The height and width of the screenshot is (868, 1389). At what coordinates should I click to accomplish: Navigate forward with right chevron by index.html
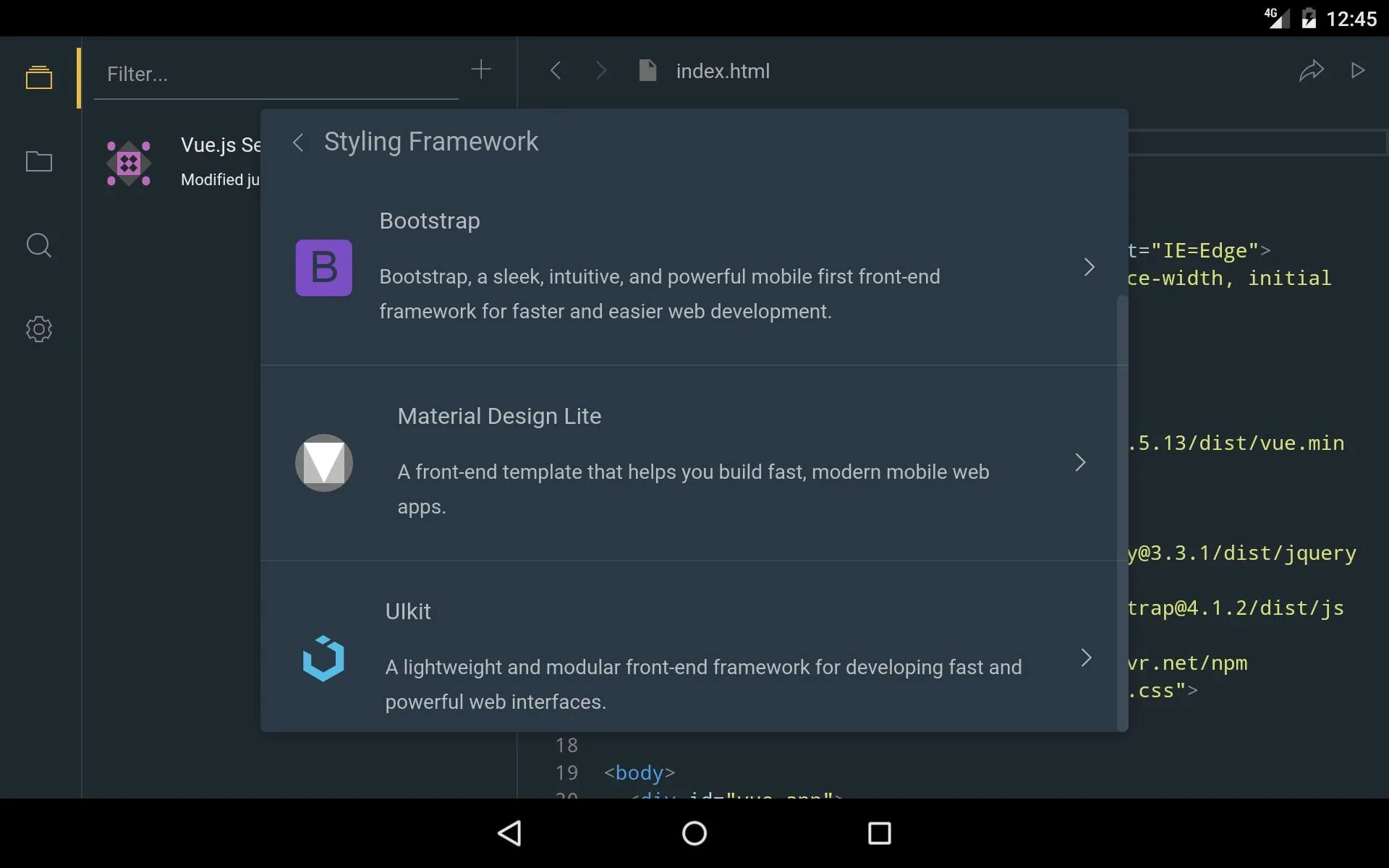pyautogui.click(x=600, y=71)
